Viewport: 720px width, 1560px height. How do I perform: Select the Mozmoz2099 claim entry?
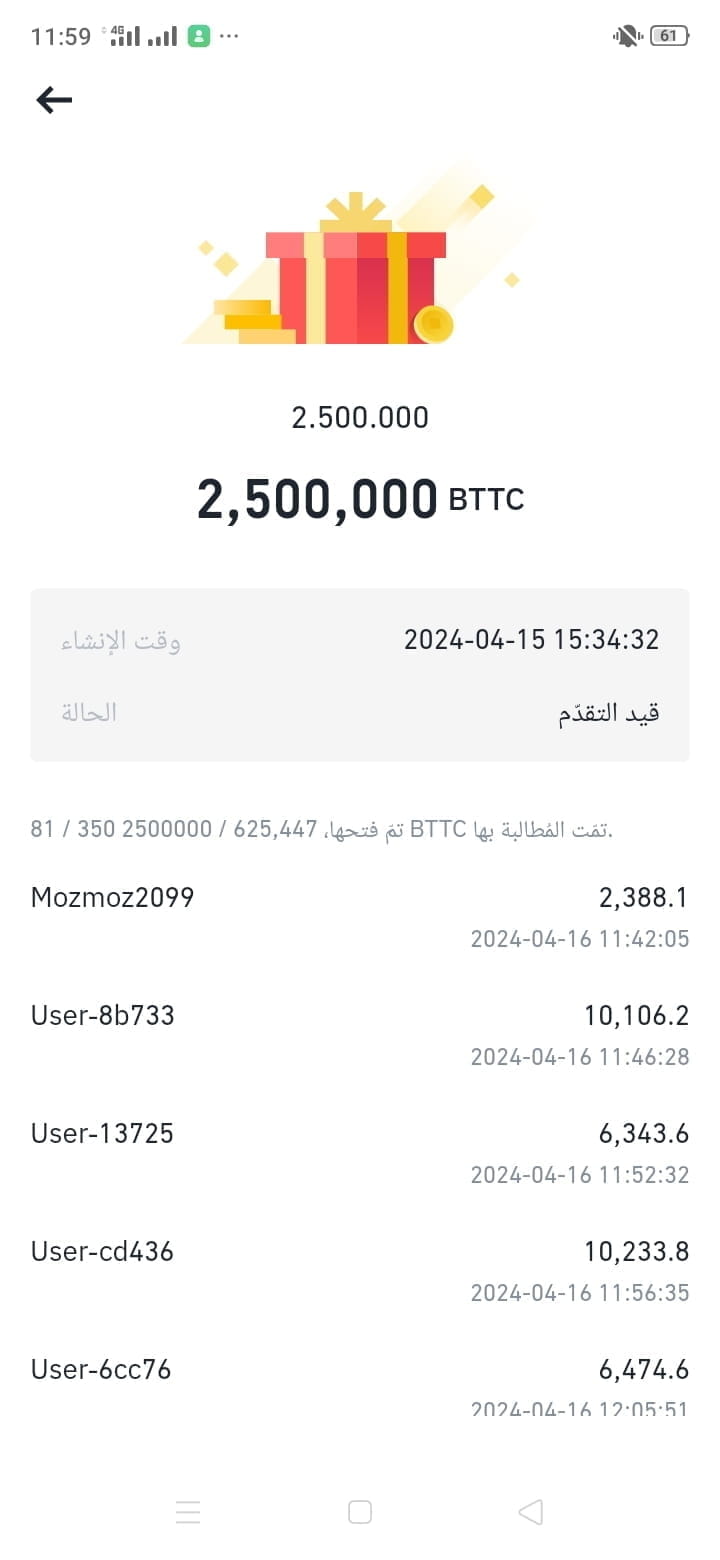coord(360,917)
